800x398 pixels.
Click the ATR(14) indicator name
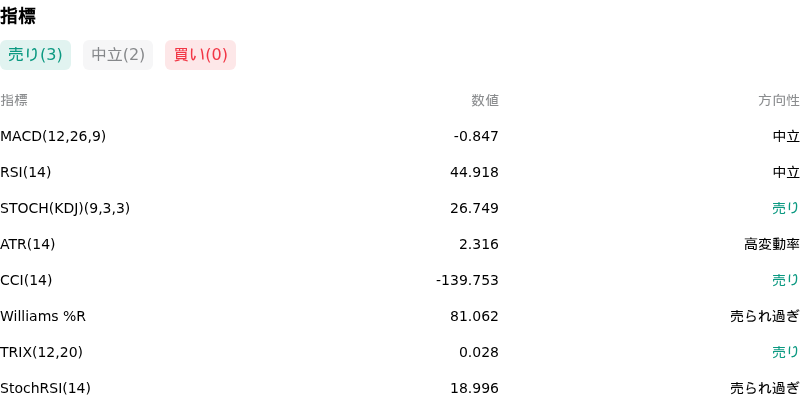pos(28,244)
